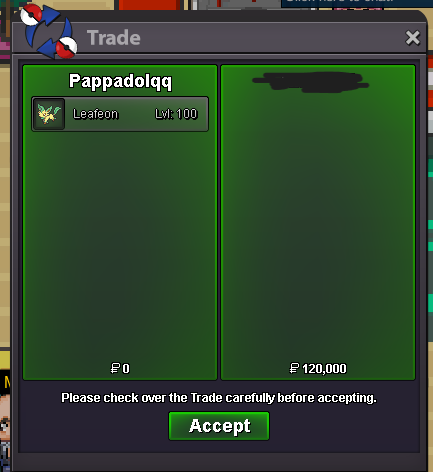Click the Lvl: 100 label
Image resolution: width=433 pixels, height=472 pixels.
(176, 114)
